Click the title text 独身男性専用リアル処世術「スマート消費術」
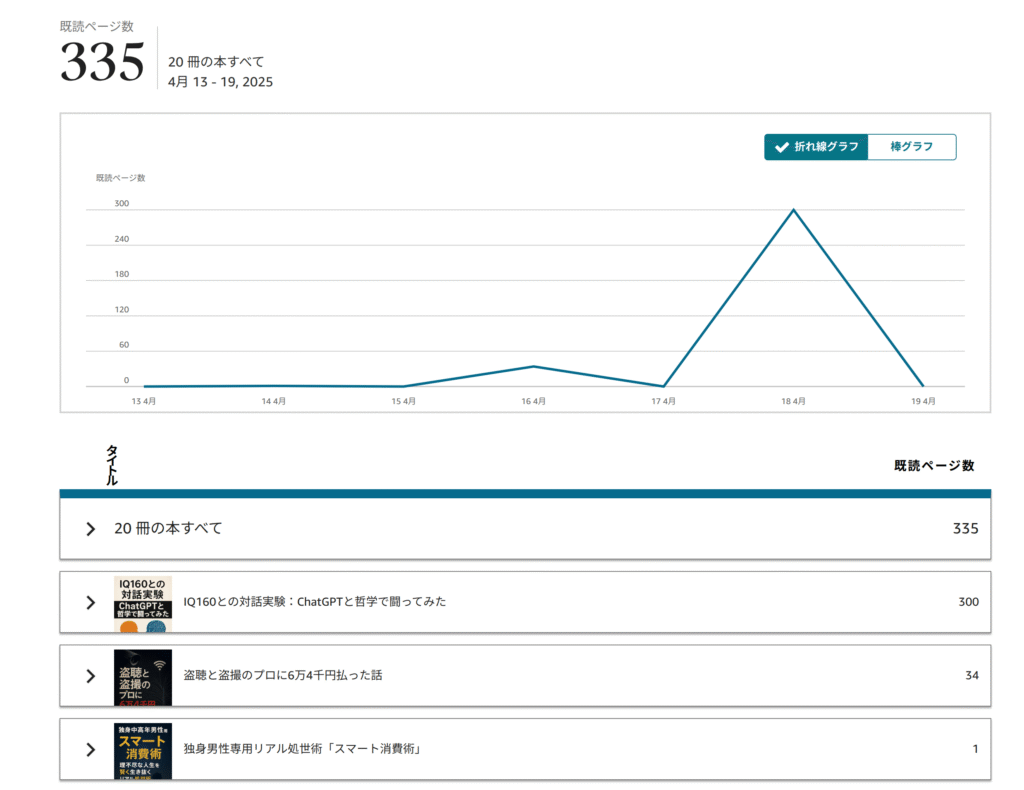 302,749
